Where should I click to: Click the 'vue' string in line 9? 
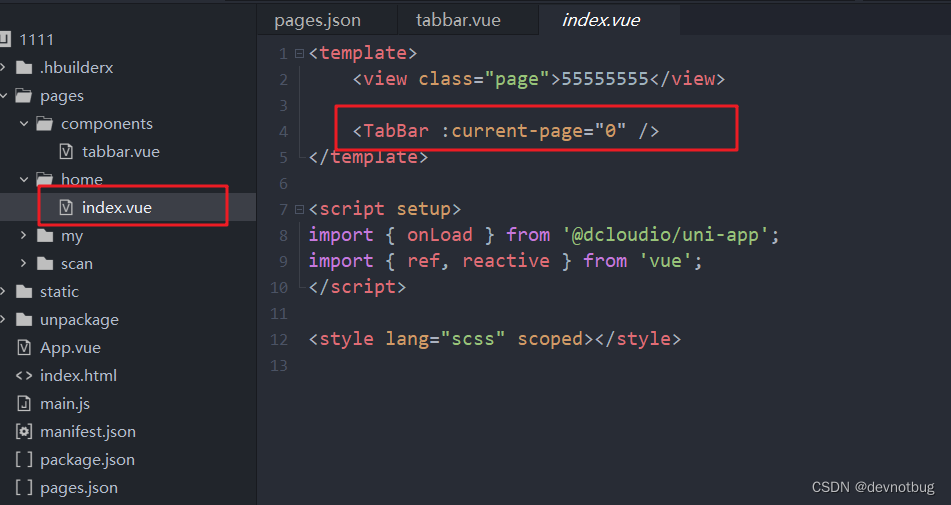(665, 261)
